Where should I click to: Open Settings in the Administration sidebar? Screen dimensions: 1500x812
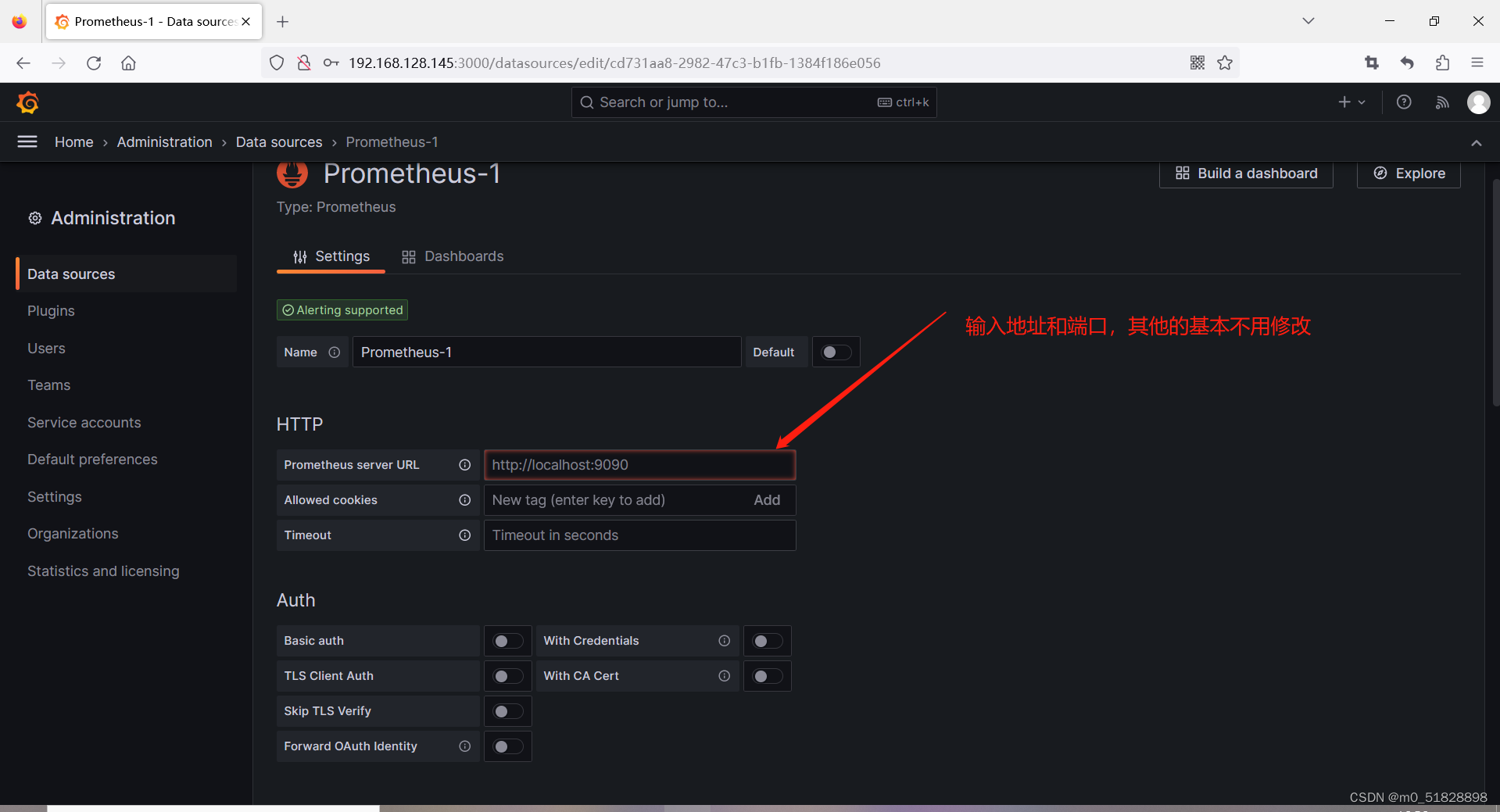pos(55,497)
